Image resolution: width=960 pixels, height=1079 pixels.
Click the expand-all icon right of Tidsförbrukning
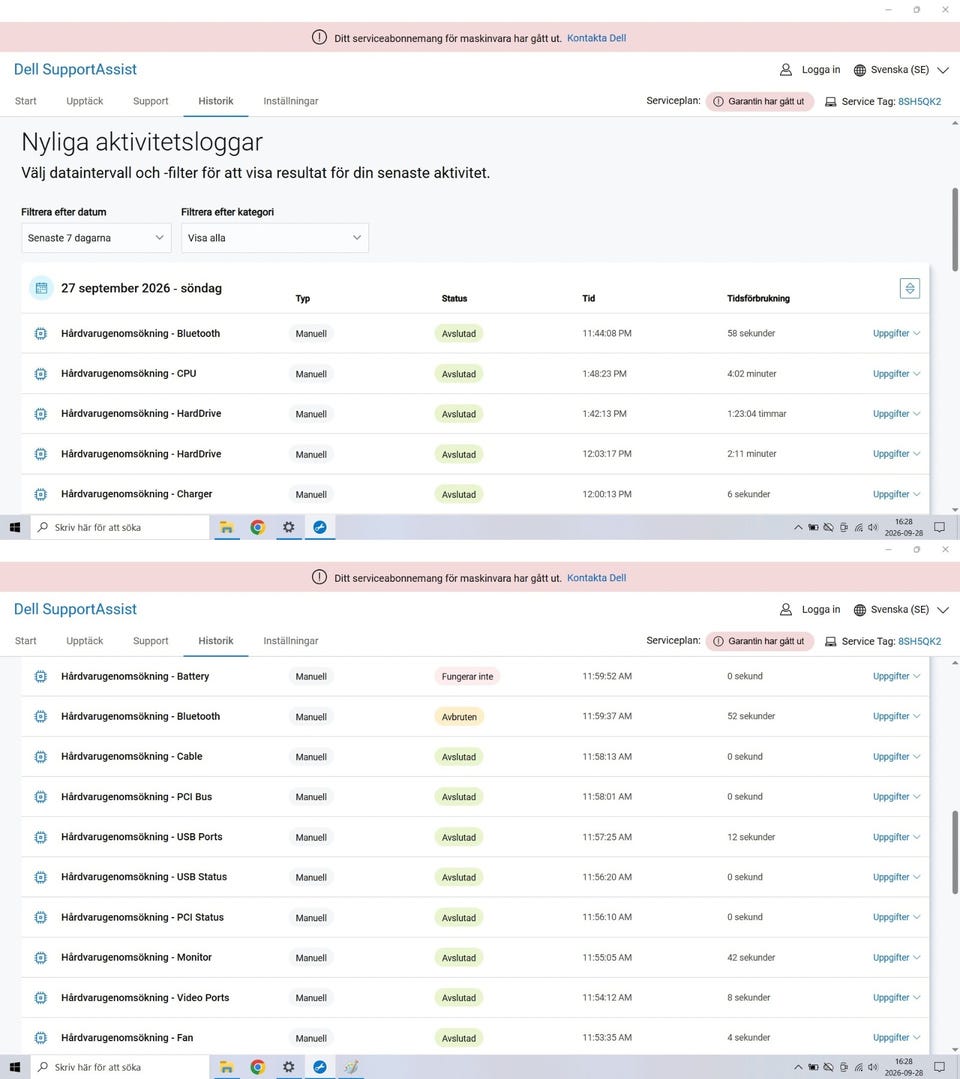[x=910, y=288]
